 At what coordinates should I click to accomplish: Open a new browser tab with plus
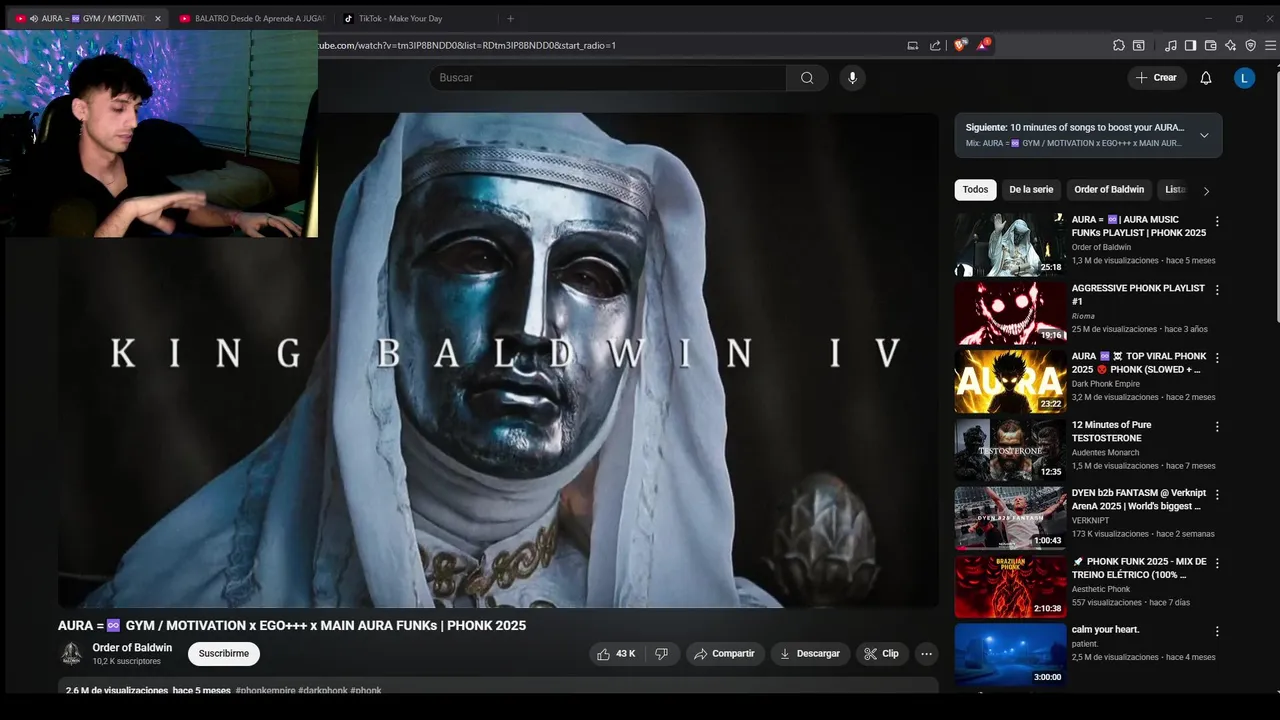(510, 18)
